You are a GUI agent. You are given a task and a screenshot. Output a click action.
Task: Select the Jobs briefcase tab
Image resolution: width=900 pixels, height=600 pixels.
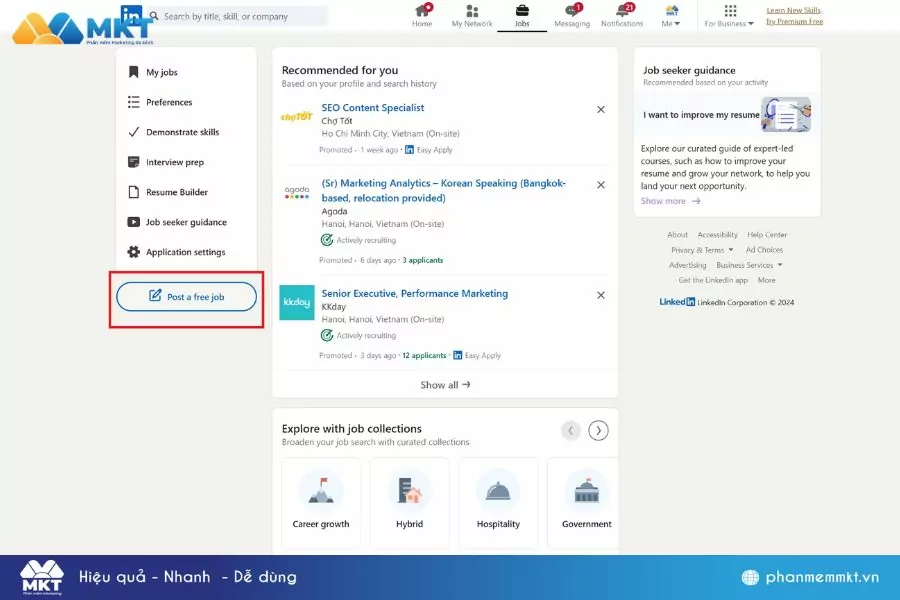522,16
